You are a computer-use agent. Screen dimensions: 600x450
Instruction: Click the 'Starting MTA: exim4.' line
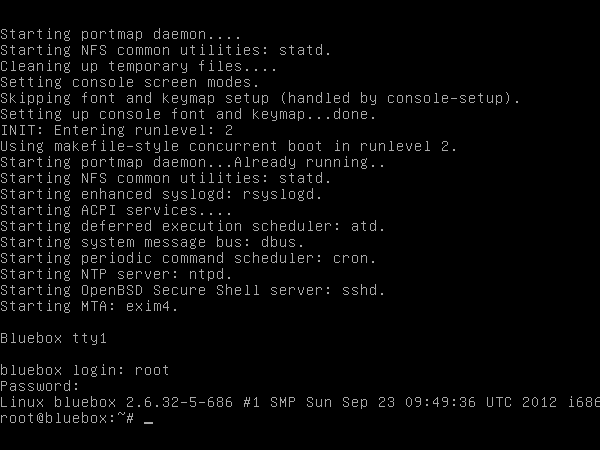(x=89, y=306)
